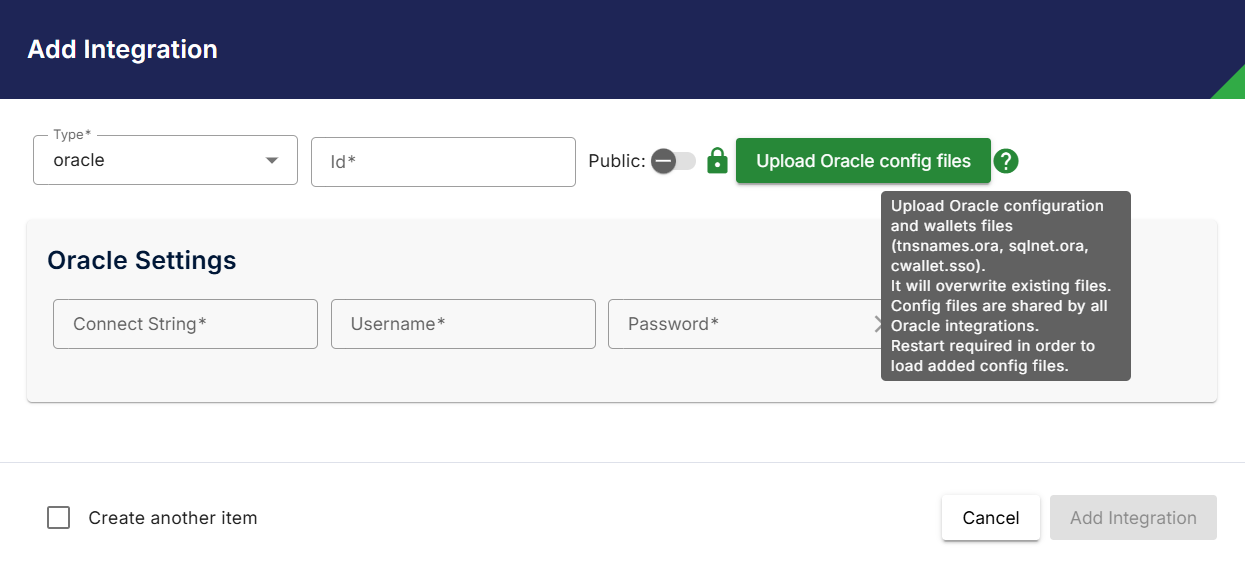Focus the Id input field
The image size is (1245, 571).
coord(443,162)
